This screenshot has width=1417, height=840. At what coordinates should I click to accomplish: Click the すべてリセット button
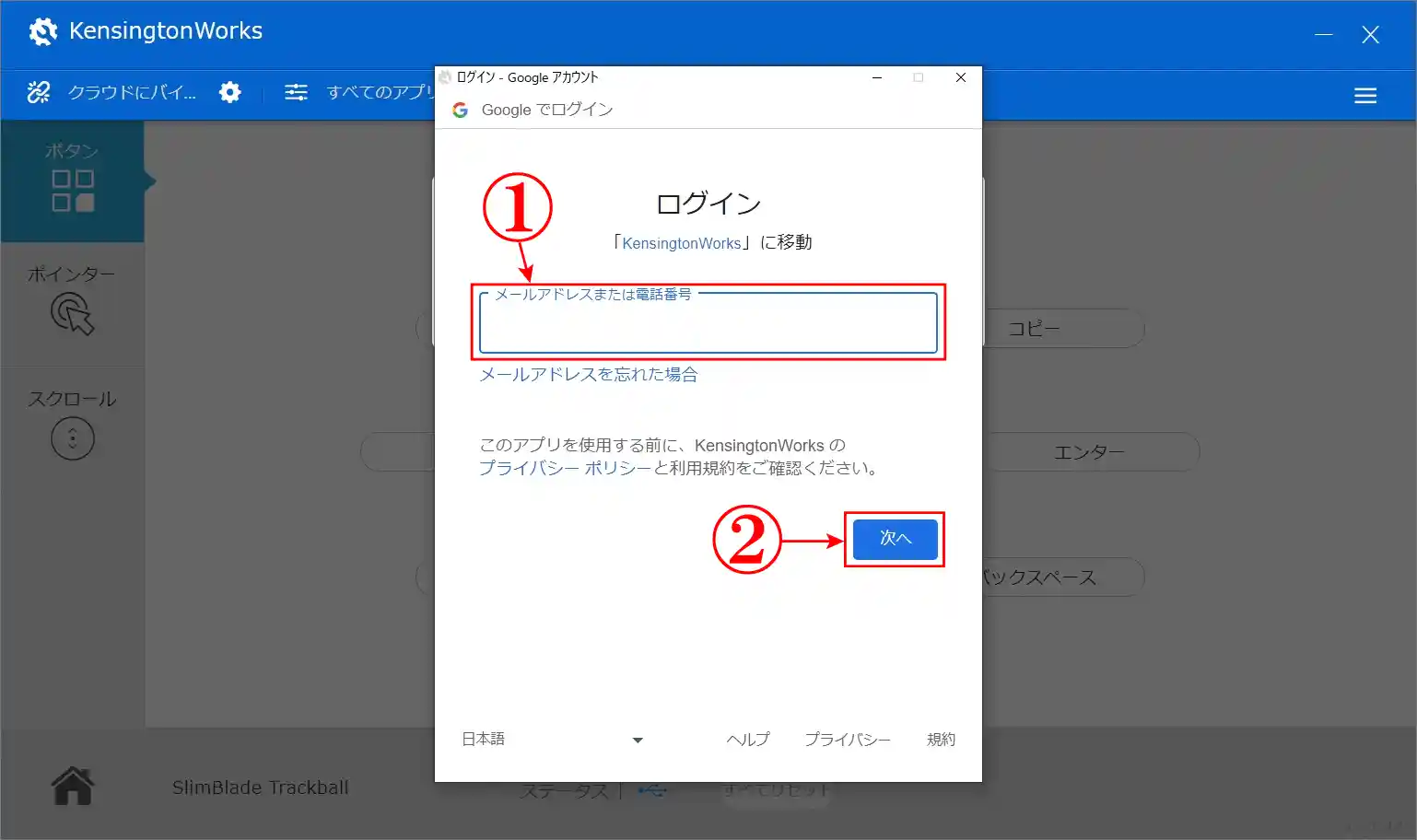pos(776,790)
